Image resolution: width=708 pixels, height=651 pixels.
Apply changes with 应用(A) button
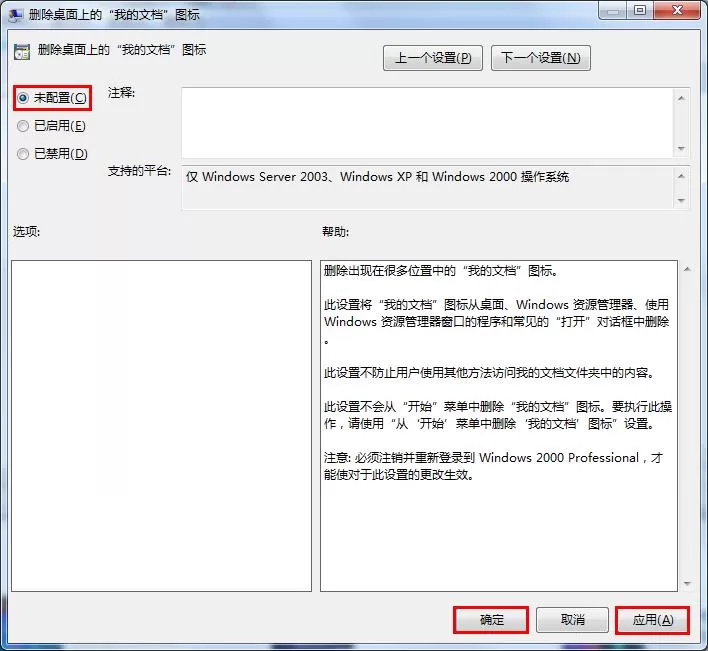click(652, 620)
